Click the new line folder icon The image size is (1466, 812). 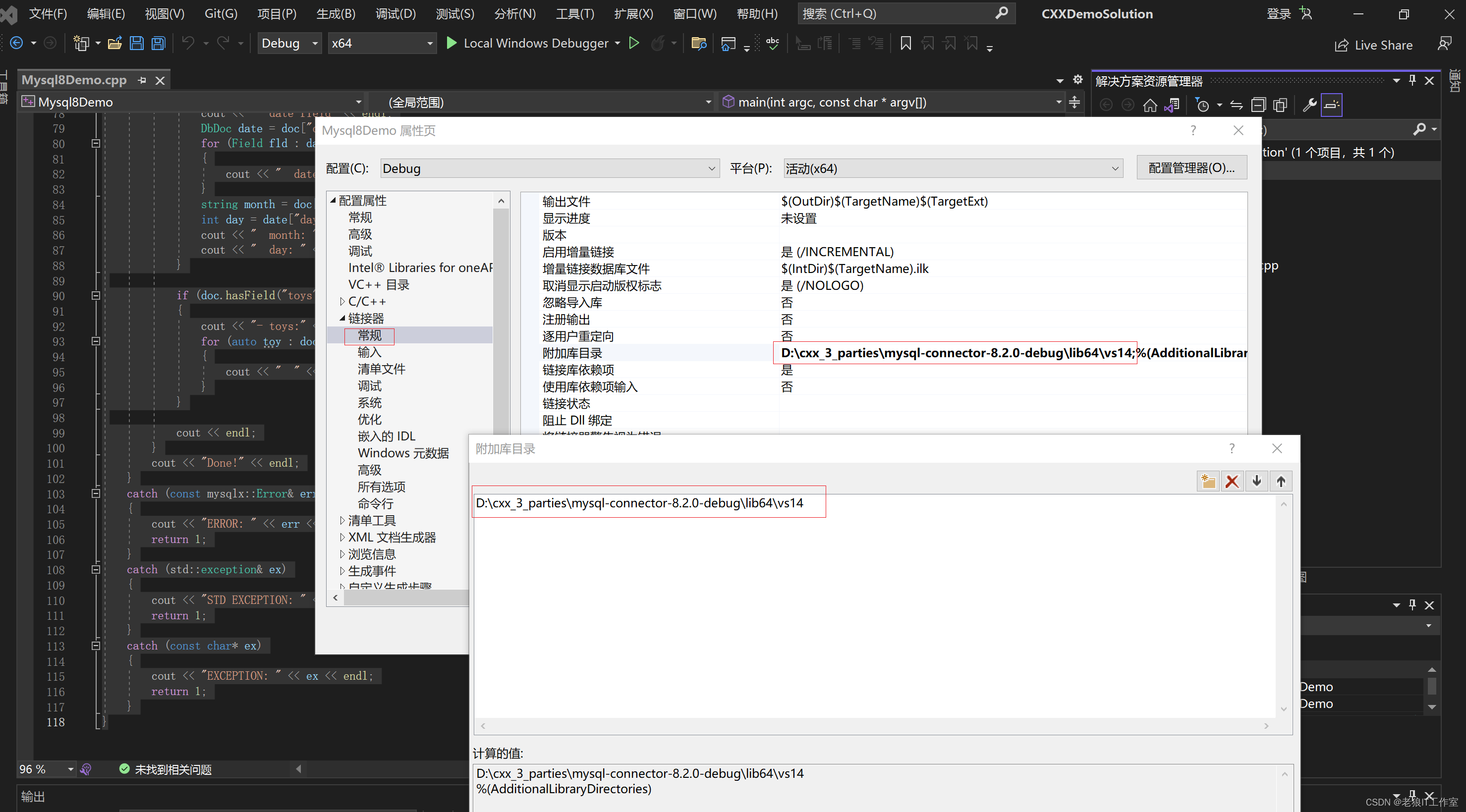1208,482
